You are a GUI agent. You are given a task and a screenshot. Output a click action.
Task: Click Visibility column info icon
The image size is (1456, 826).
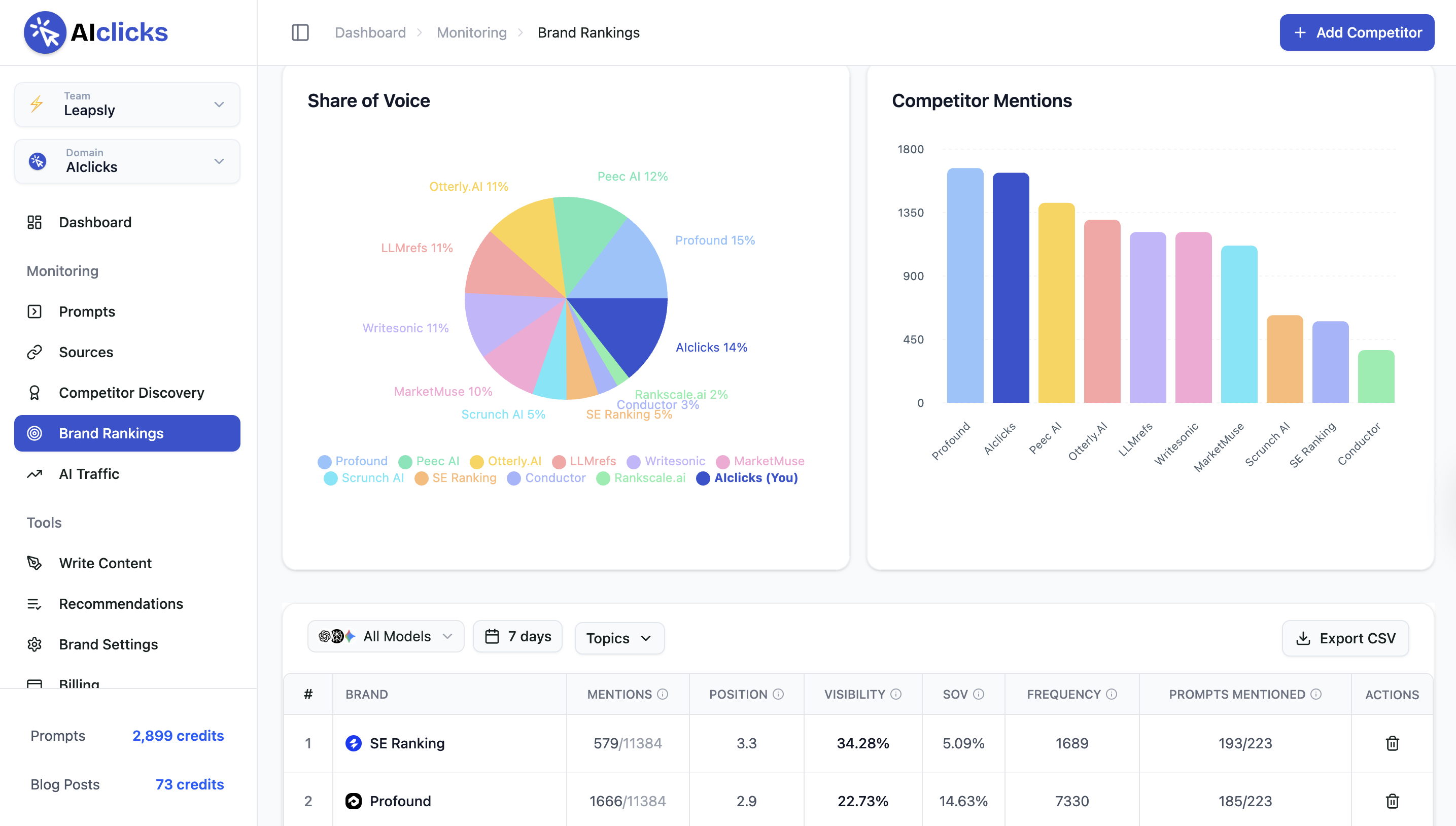coord(895,694)
